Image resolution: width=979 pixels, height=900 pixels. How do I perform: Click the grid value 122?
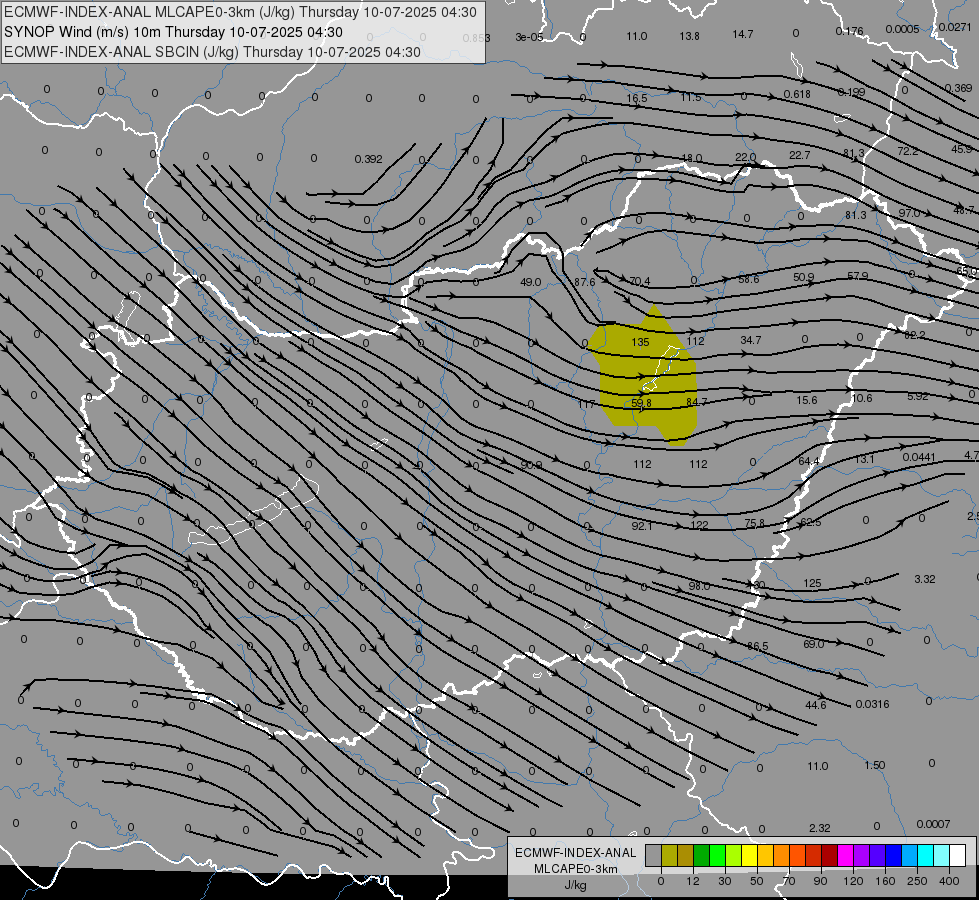[699, 525]
